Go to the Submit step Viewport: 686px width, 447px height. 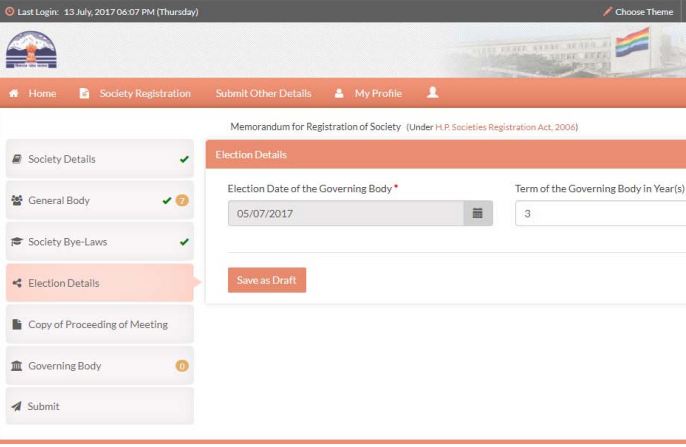coord(100,406)
